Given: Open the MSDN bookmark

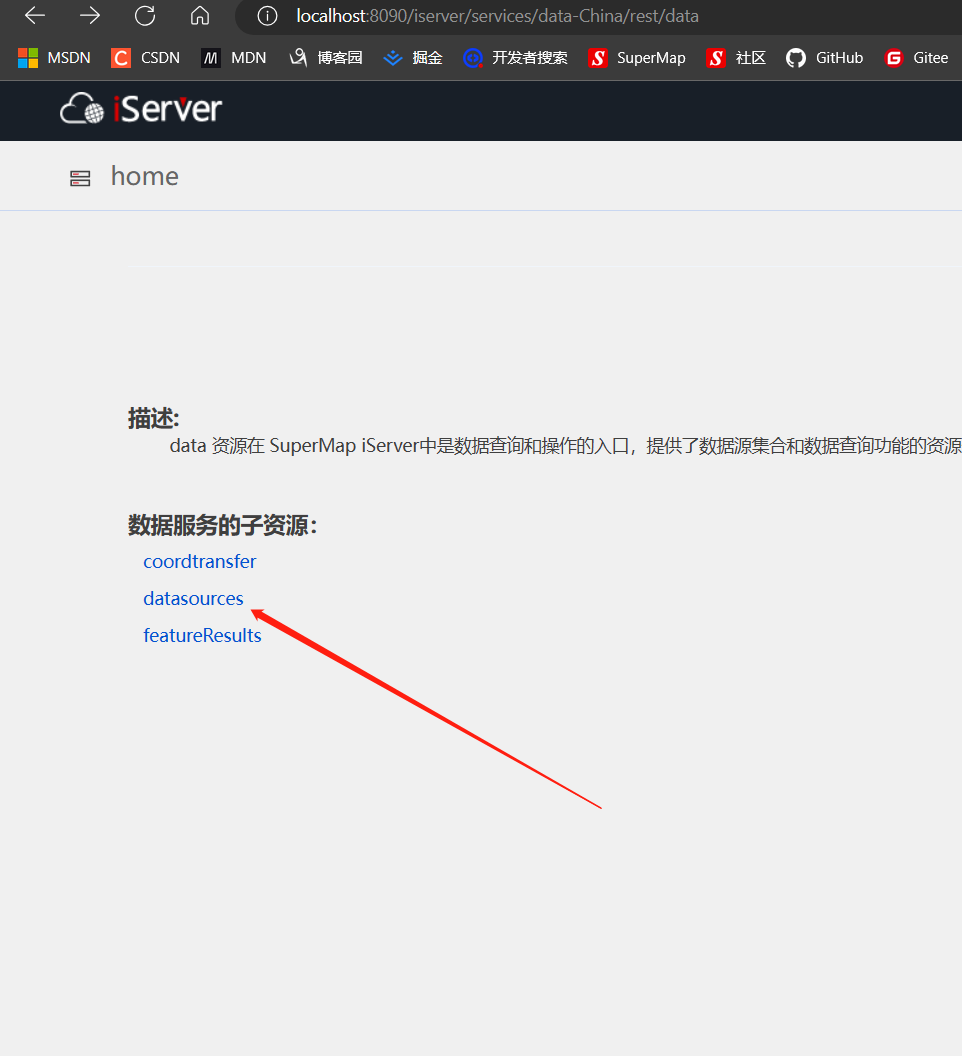Looking at the screenshot, I should (x=54, y=58).
